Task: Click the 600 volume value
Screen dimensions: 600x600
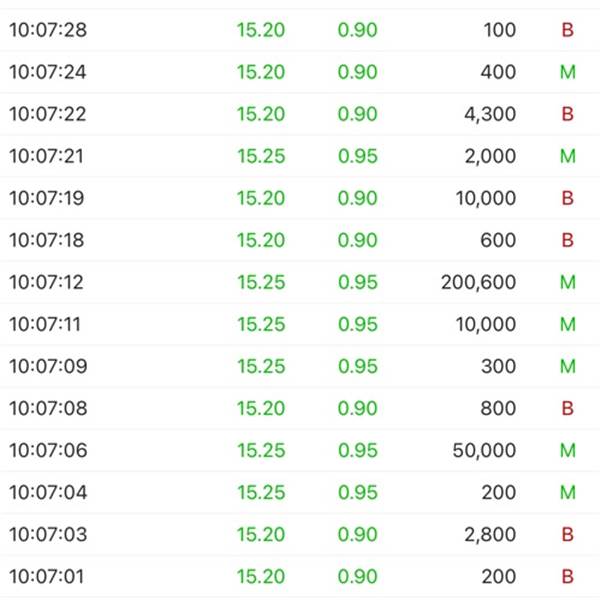Action: tap(498, 240)
